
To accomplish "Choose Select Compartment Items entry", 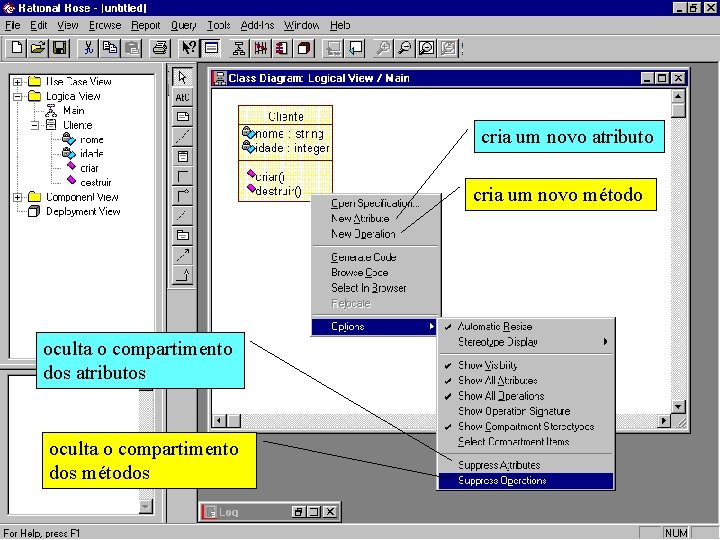I will [526, 441].
